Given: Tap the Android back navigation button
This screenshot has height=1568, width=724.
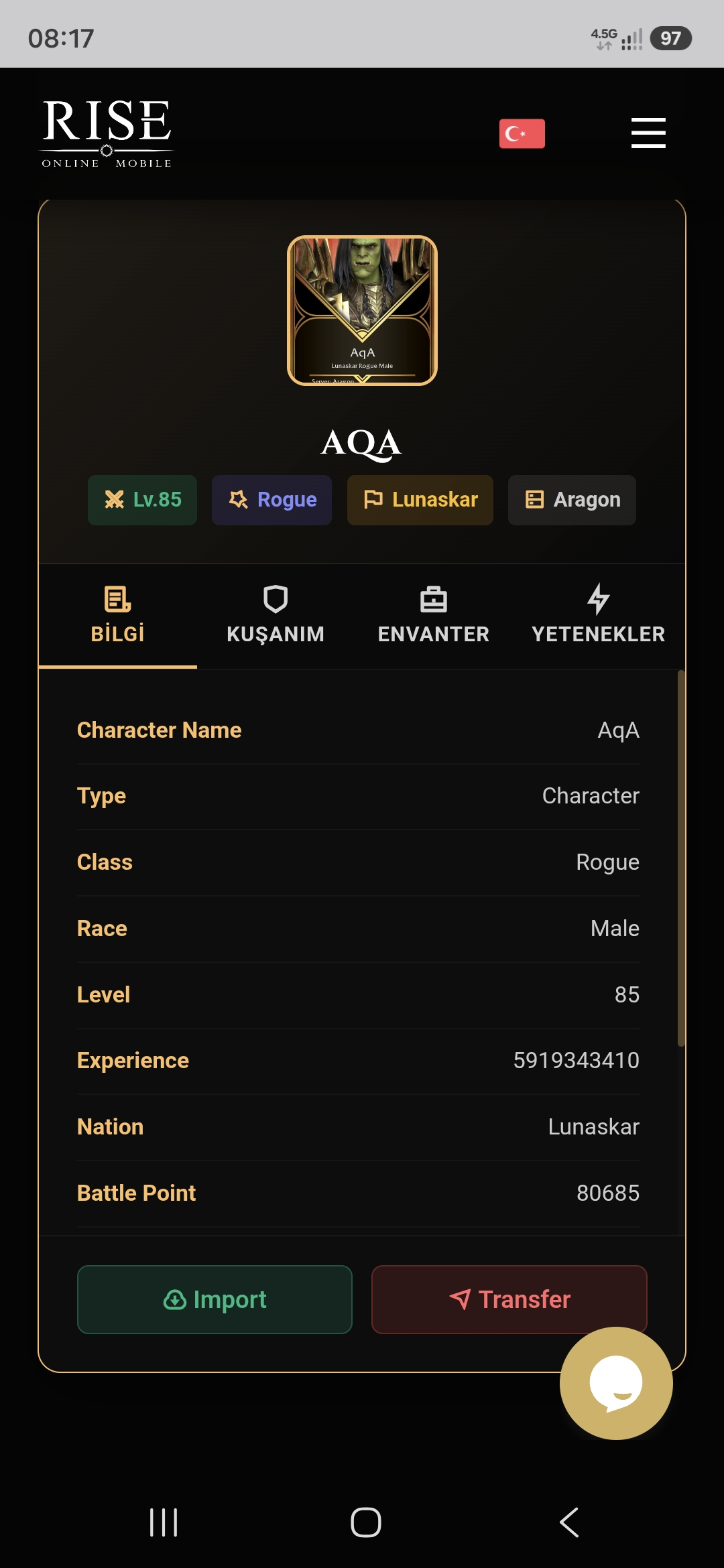Looking at the screenshot, I should [569, 1522].
